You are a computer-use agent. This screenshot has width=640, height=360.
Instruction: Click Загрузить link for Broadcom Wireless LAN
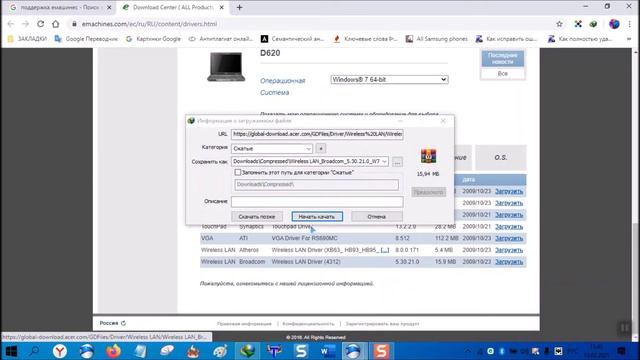509,262
